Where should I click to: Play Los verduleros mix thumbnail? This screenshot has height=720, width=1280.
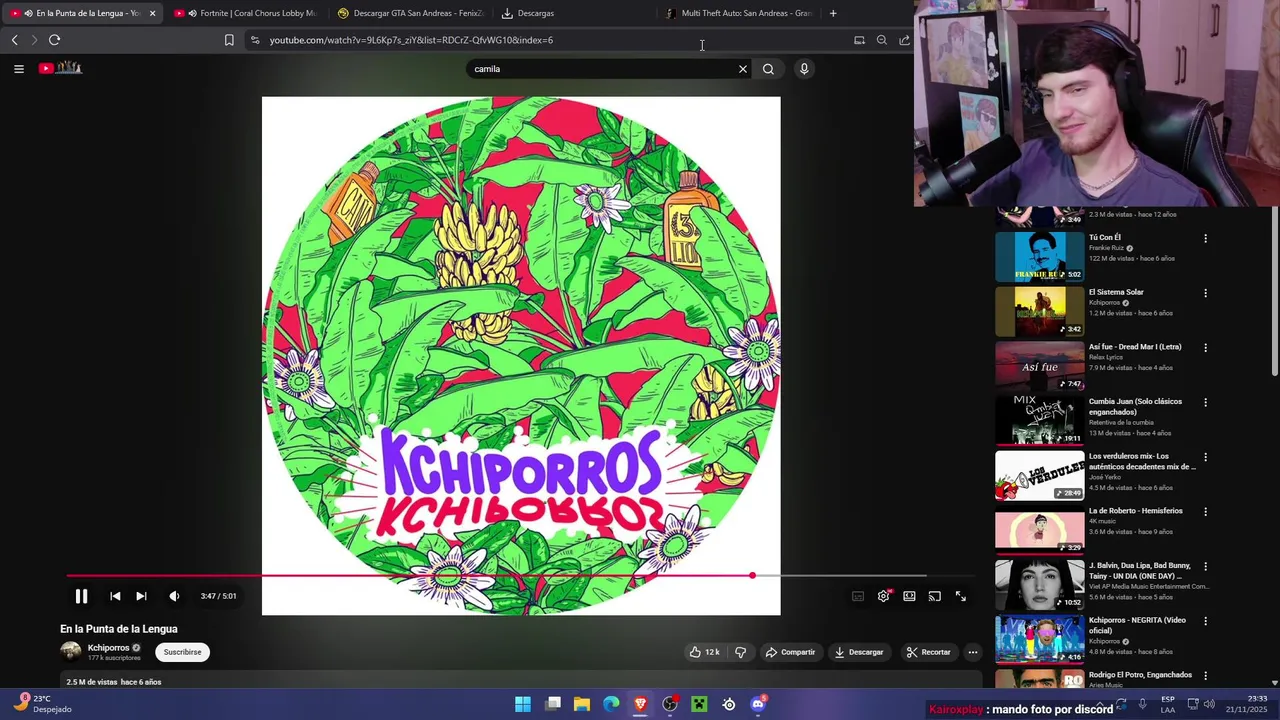coord(1039,475)
